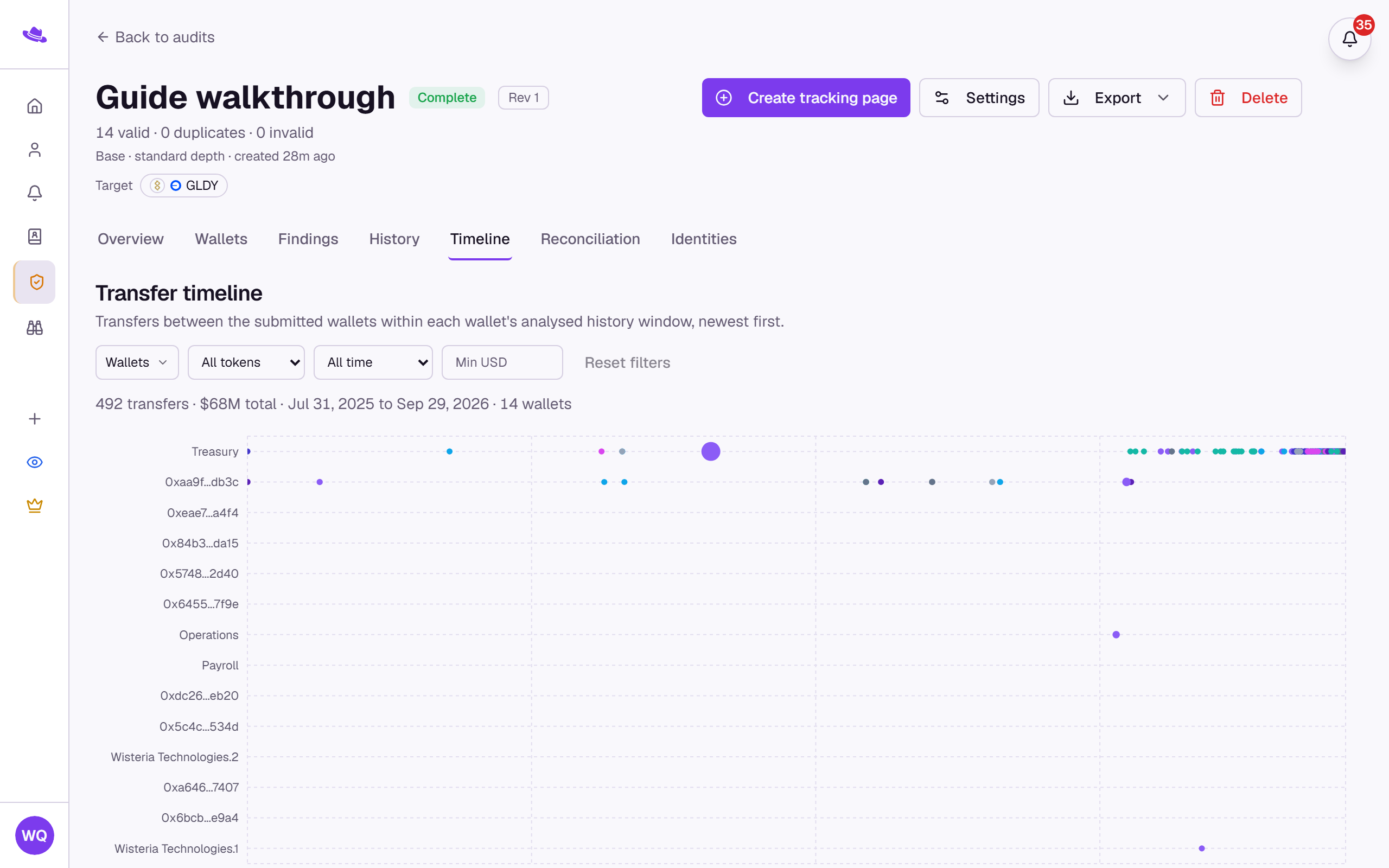
Task: Click the Payroll row label
Action: click(220, 665)
